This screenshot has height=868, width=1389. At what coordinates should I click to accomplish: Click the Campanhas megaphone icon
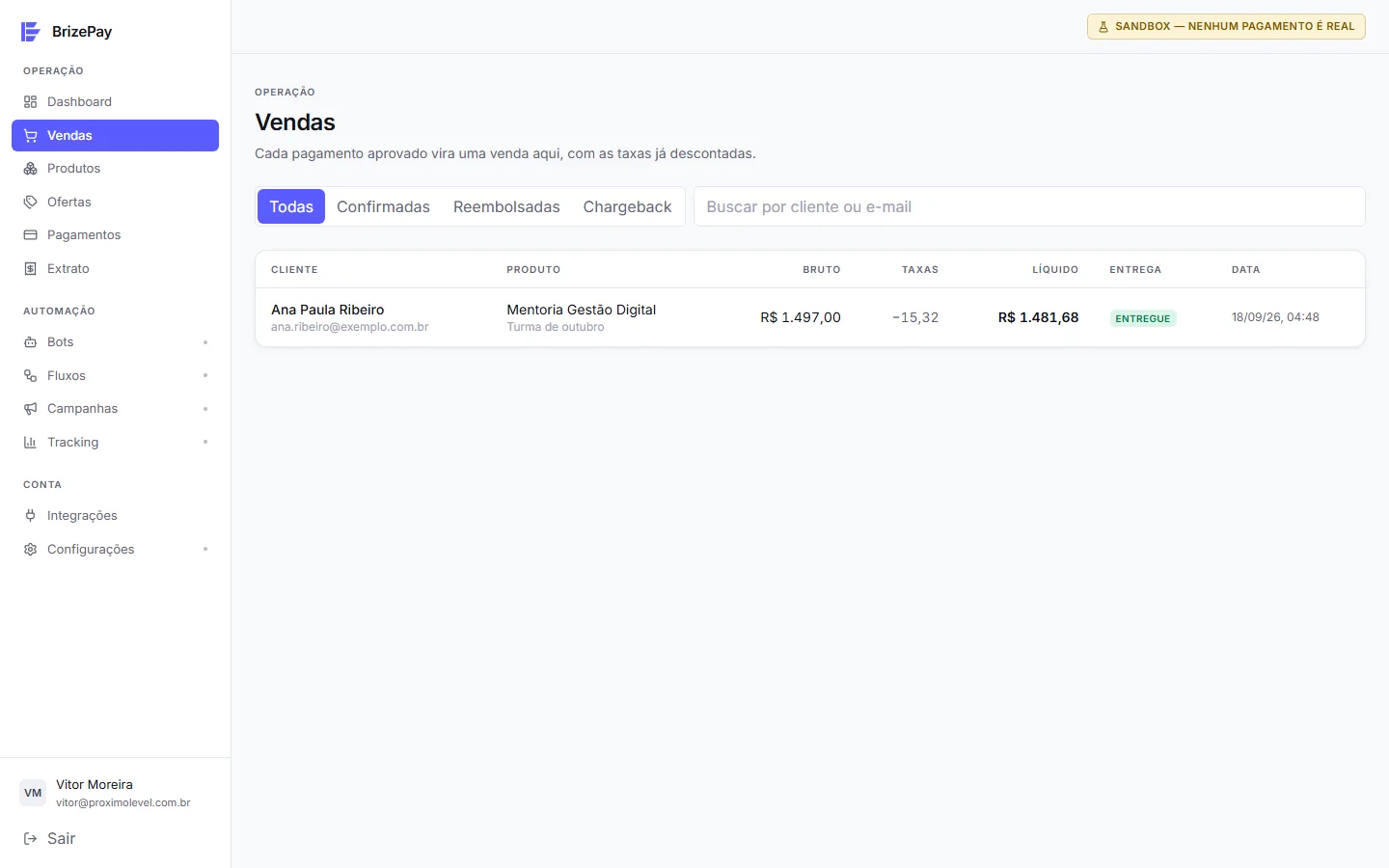pyautogui.click(x=30, y=409)
